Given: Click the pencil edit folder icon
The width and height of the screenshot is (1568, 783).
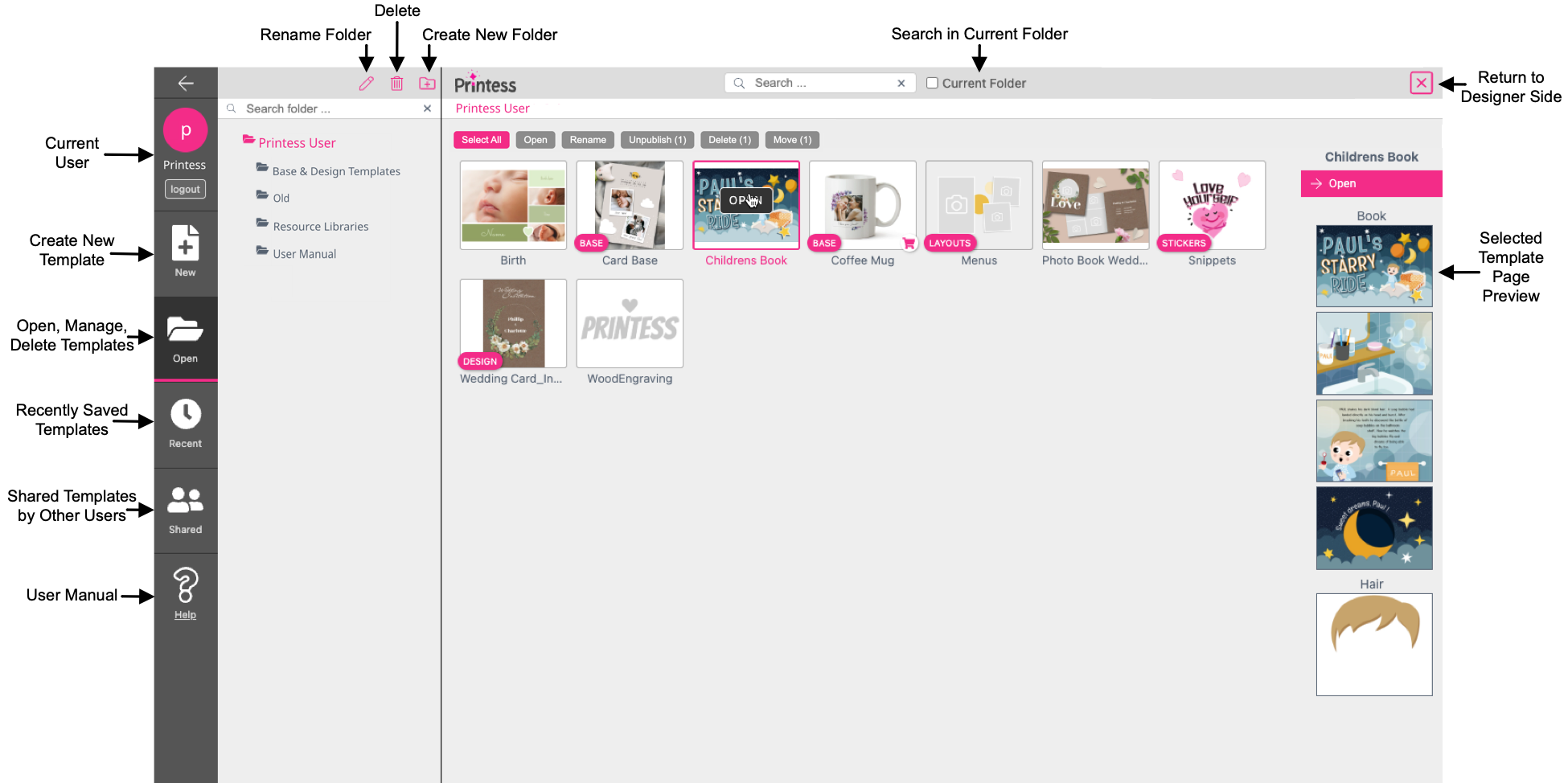Looking at the screenshot, I should [366, 84].
